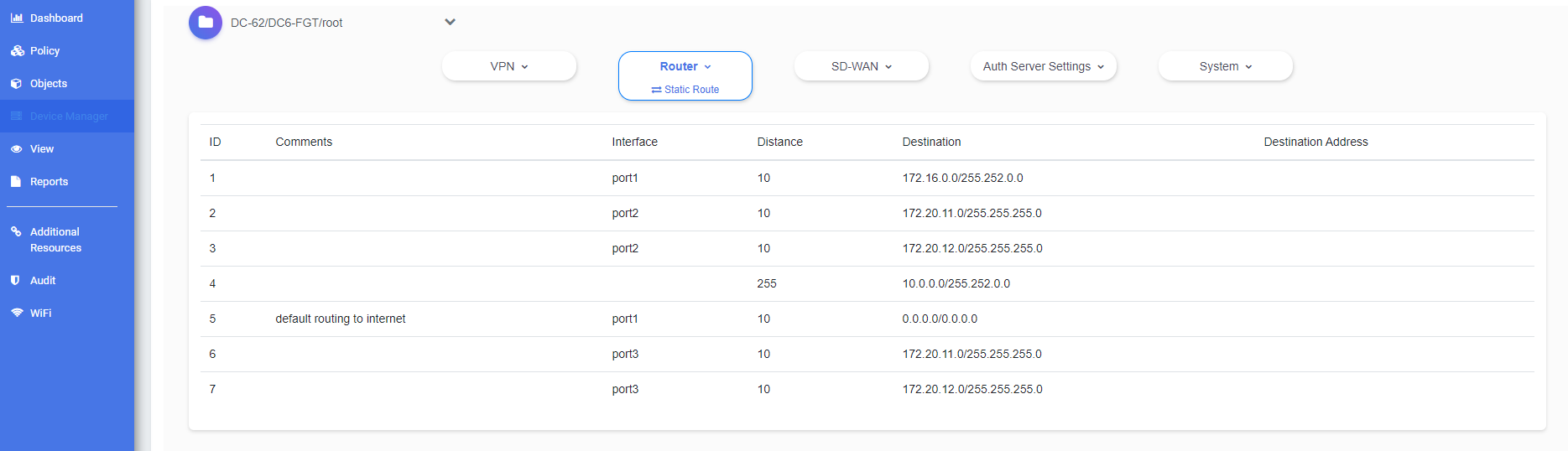Viewport: 1568px width, 451px height.
Task: Click port1 interface in route 5
Action: (625, 319)
